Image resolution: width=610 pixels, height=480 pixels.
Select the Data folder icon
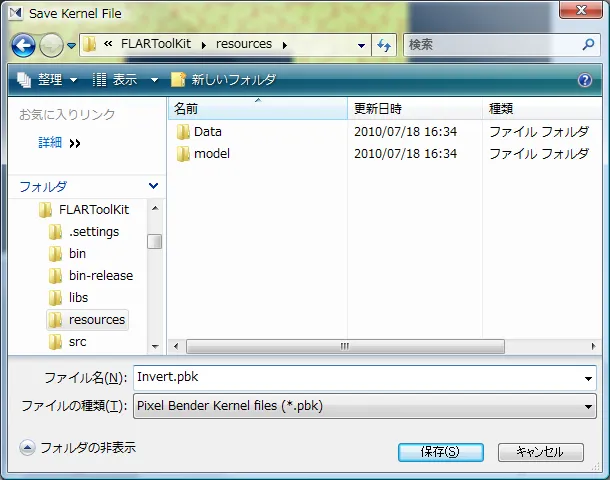183,132
